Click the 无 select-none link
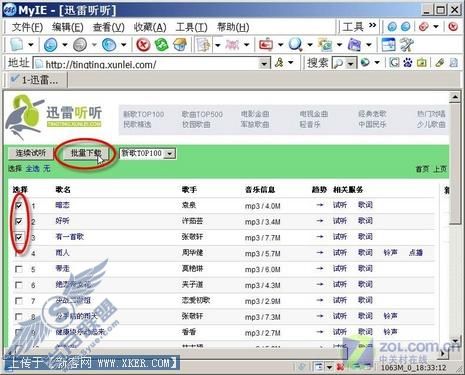Image resolution: width=465 pixels, height=375 pixels. 47,169
